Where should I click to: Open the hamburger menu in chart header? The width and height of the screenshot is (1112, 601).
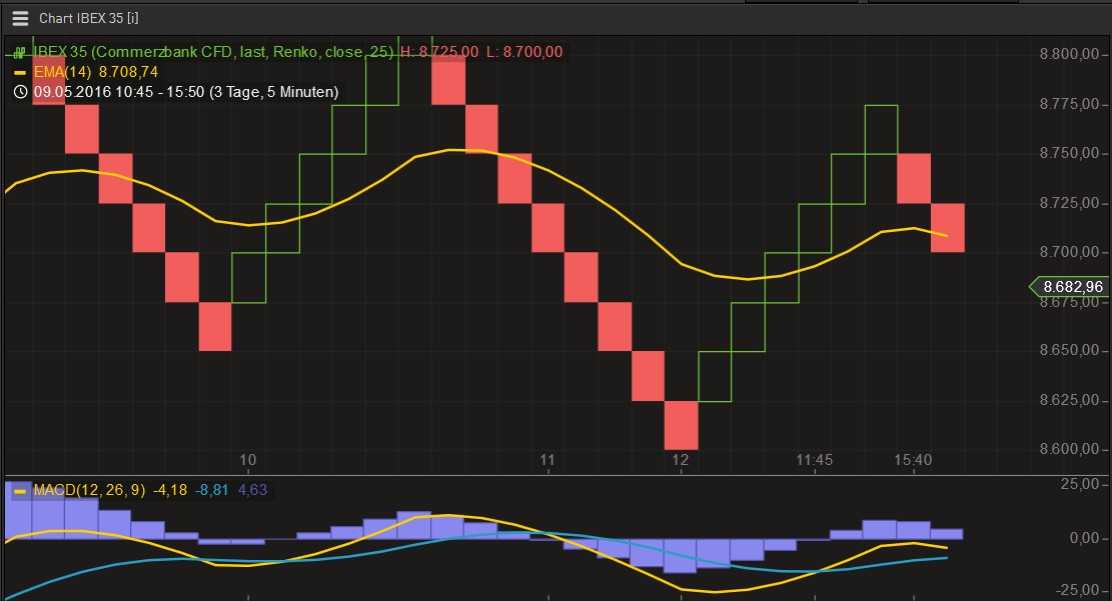click(x=20, y=17)
